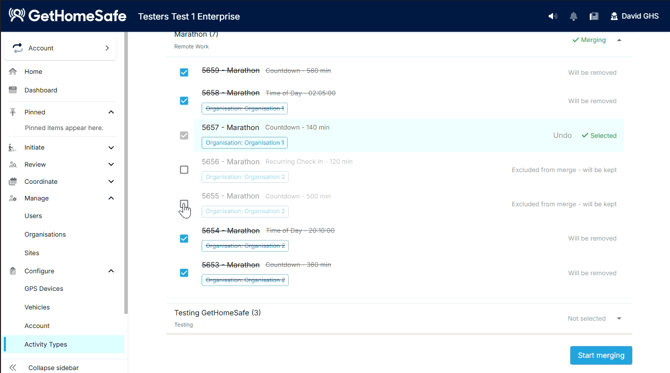Click the Collapse sidebar double-arrow icon
Screen dimensions: 670x373
pos(13,367)
